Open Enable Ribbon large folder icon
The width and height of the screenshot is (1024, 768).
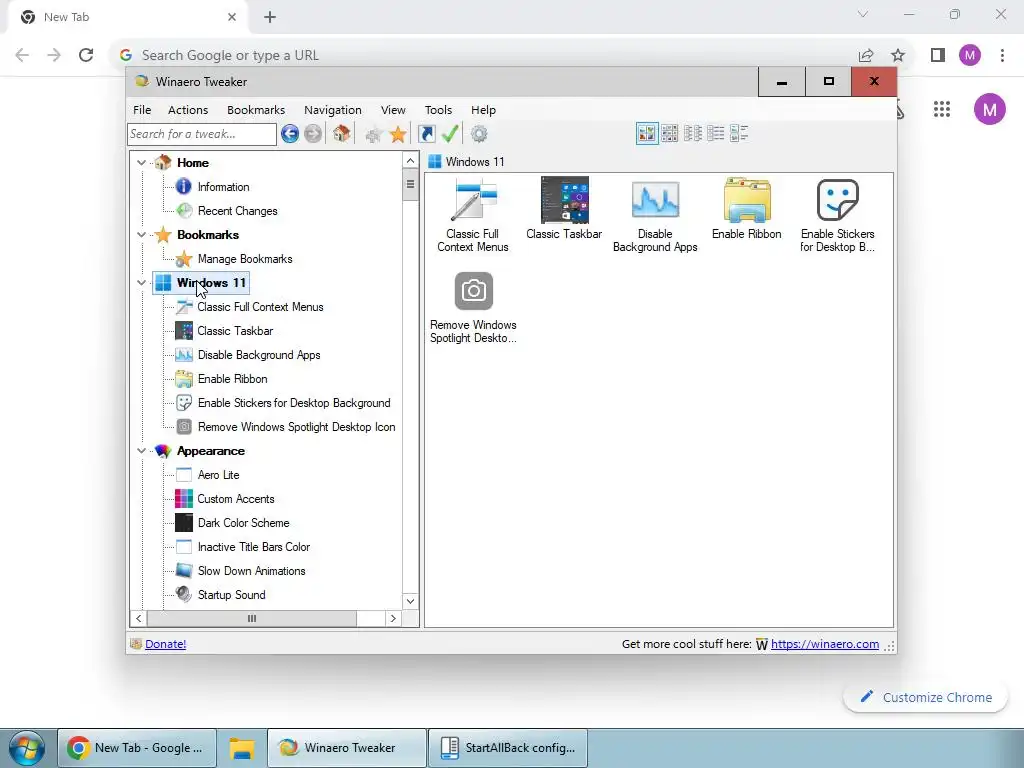click(746, 208)
